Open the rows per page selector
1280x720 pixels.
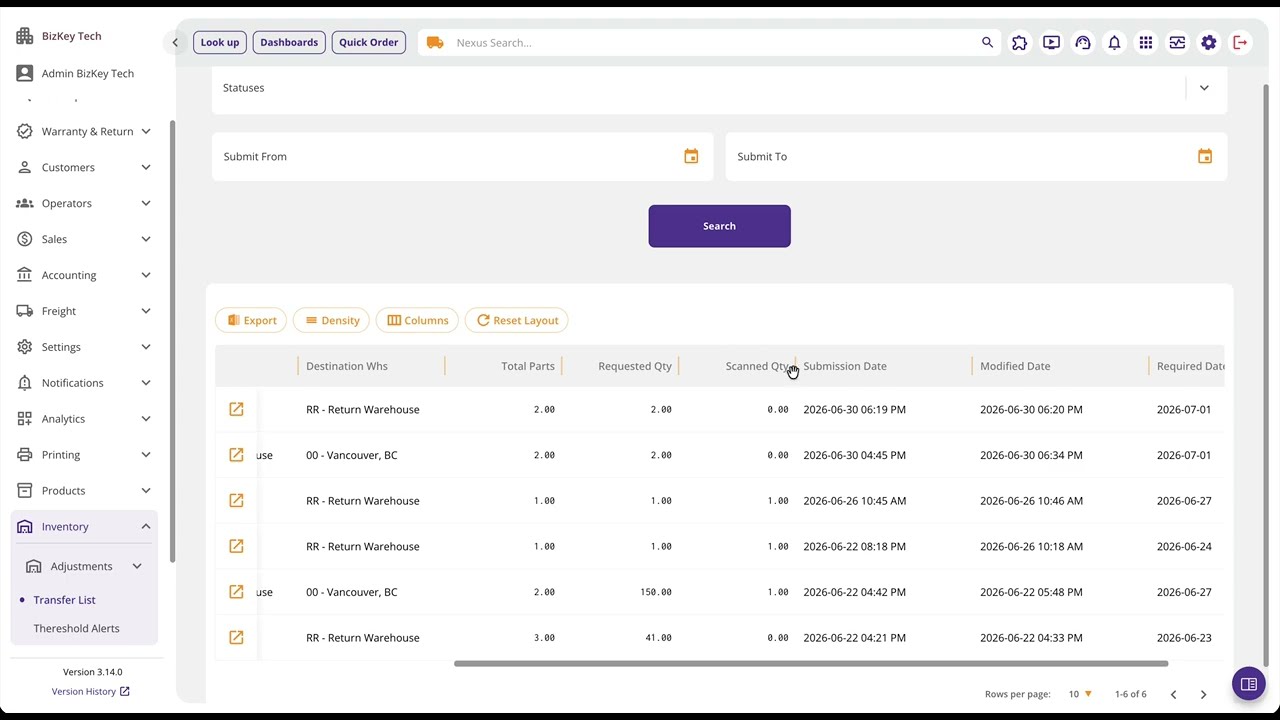[1079, 694]
